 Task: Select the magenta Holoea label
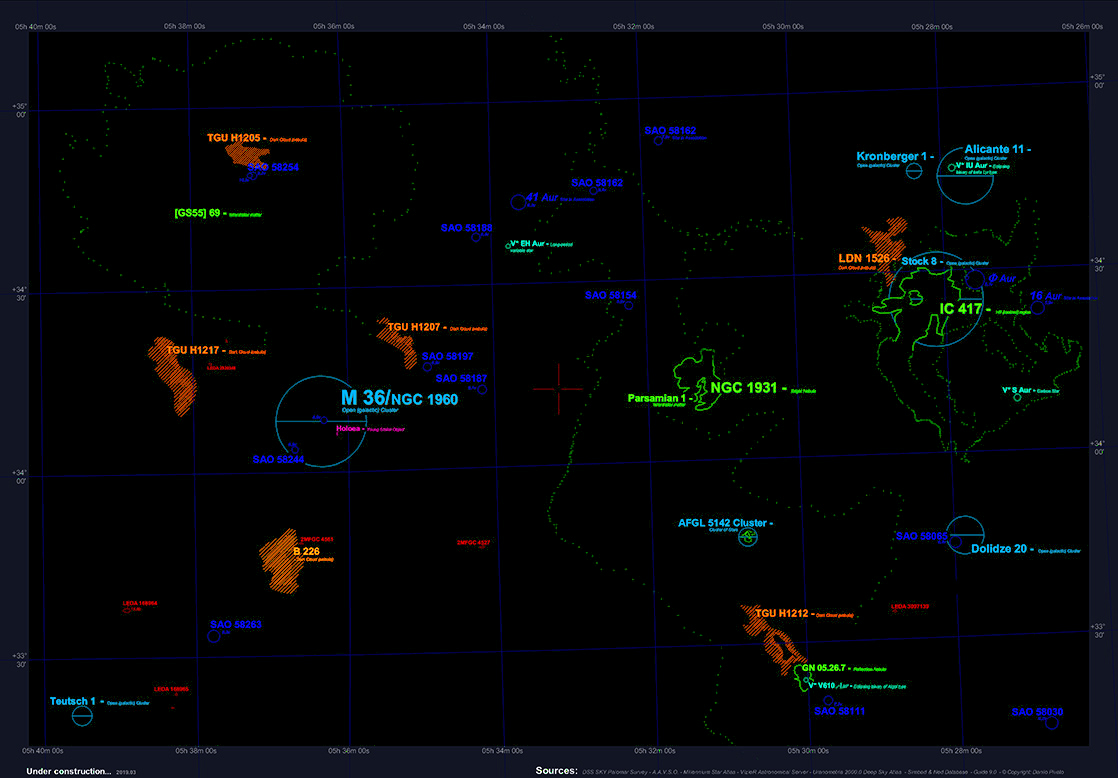click(348, 429)
